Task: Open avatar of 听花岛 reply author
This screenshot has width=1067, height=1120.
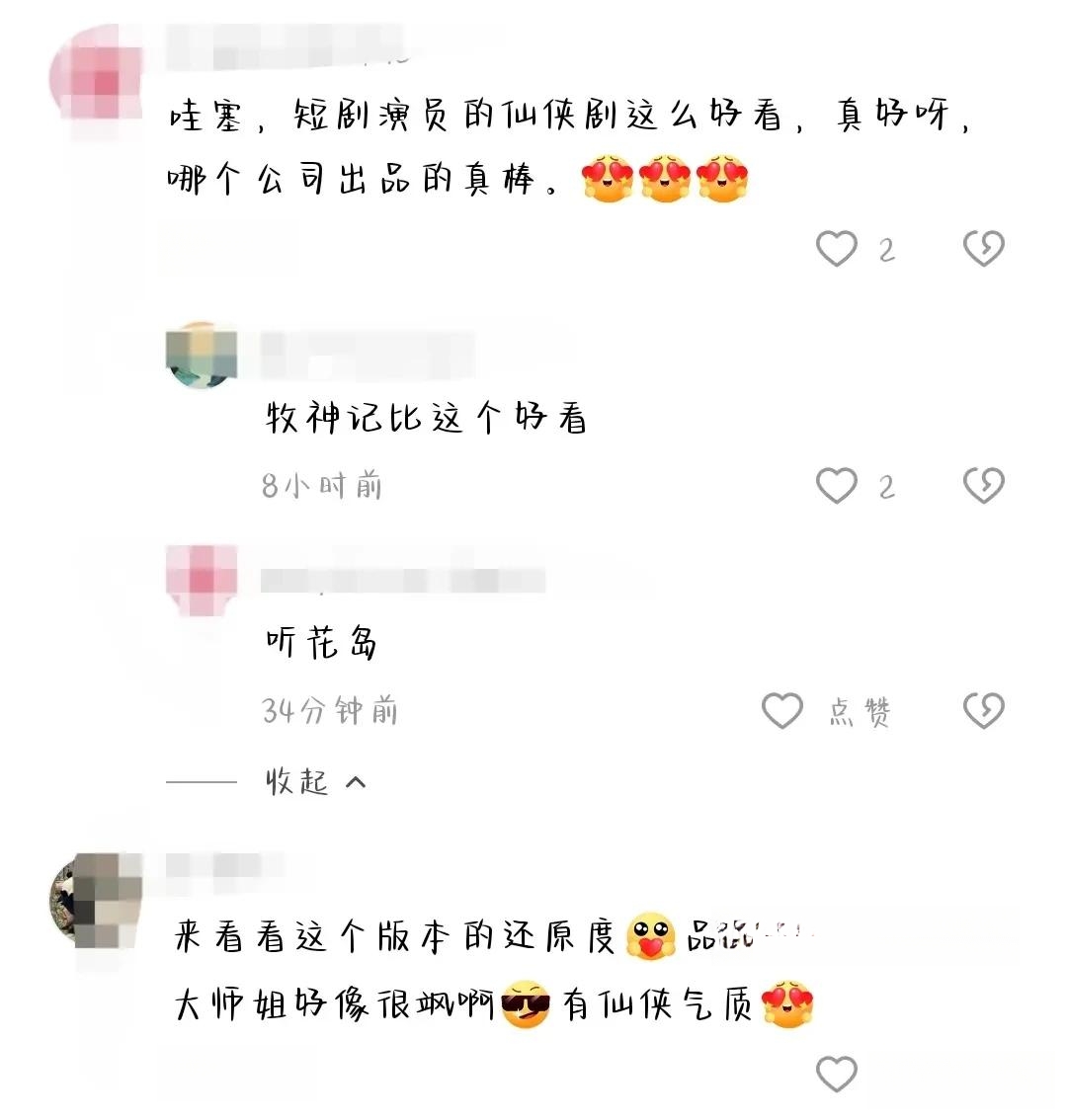Action: [201, 580]
